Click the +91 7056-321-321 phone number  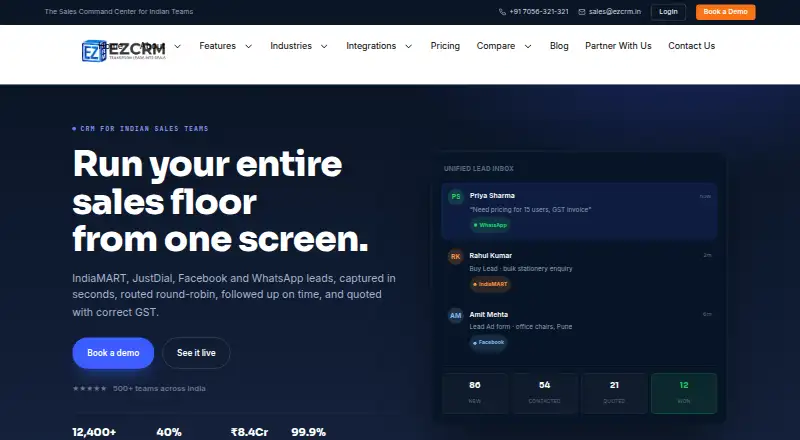[x=539, y=12]
